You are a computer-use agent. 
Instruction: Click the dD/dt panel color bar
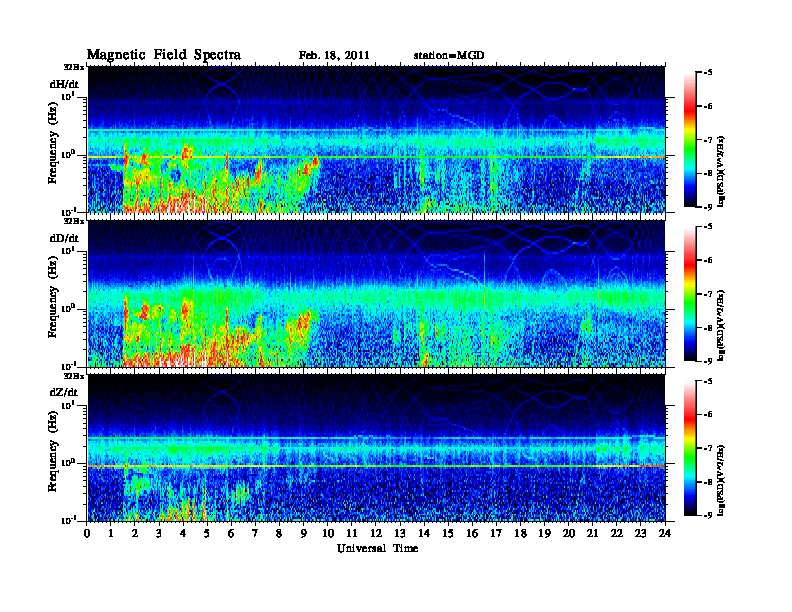pos(690,293)
